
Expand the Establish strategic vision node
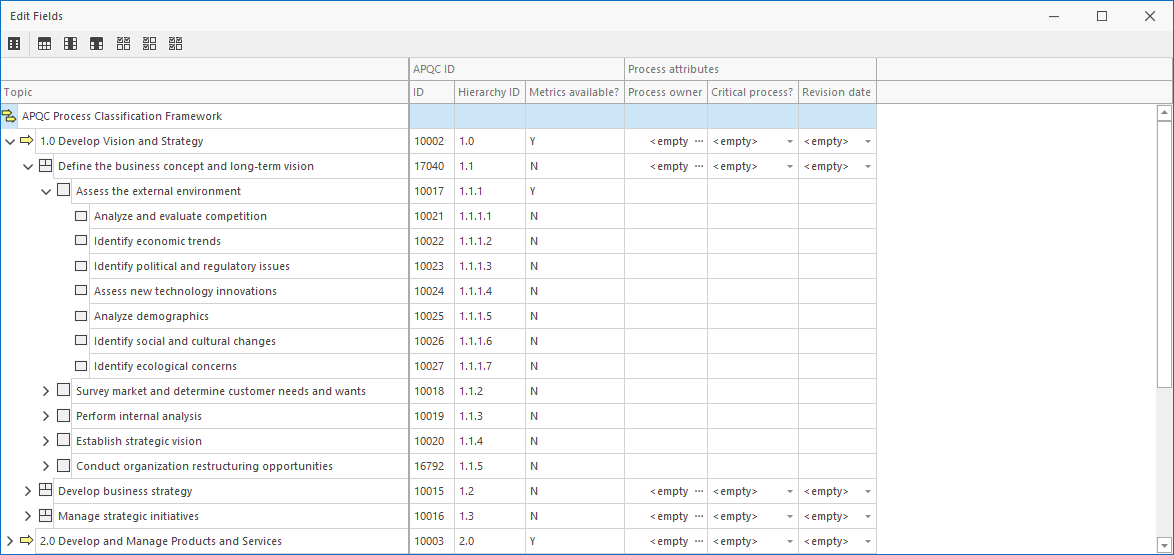point(46,441)
